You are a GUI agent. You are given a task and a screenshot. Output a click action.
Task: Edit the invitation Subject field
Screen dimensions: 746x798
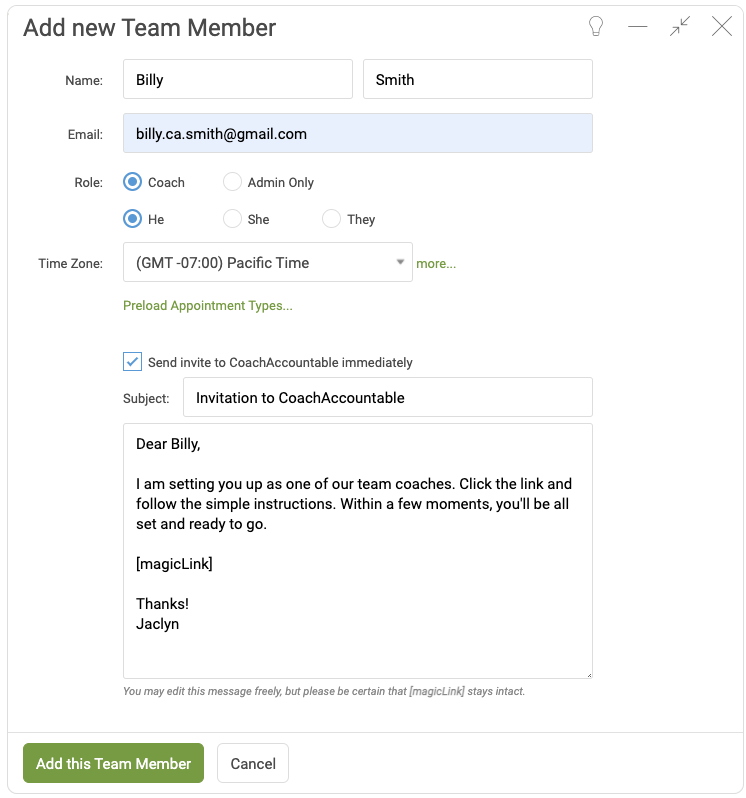(388, 397)
